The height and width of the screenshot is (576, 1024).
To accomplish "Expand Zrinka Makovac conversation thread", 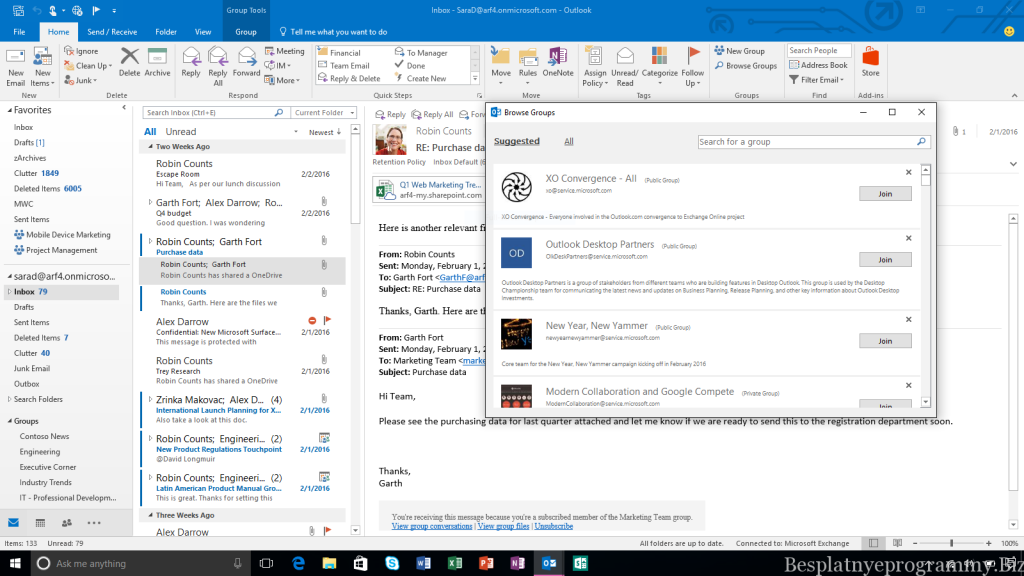I will 150,399.
